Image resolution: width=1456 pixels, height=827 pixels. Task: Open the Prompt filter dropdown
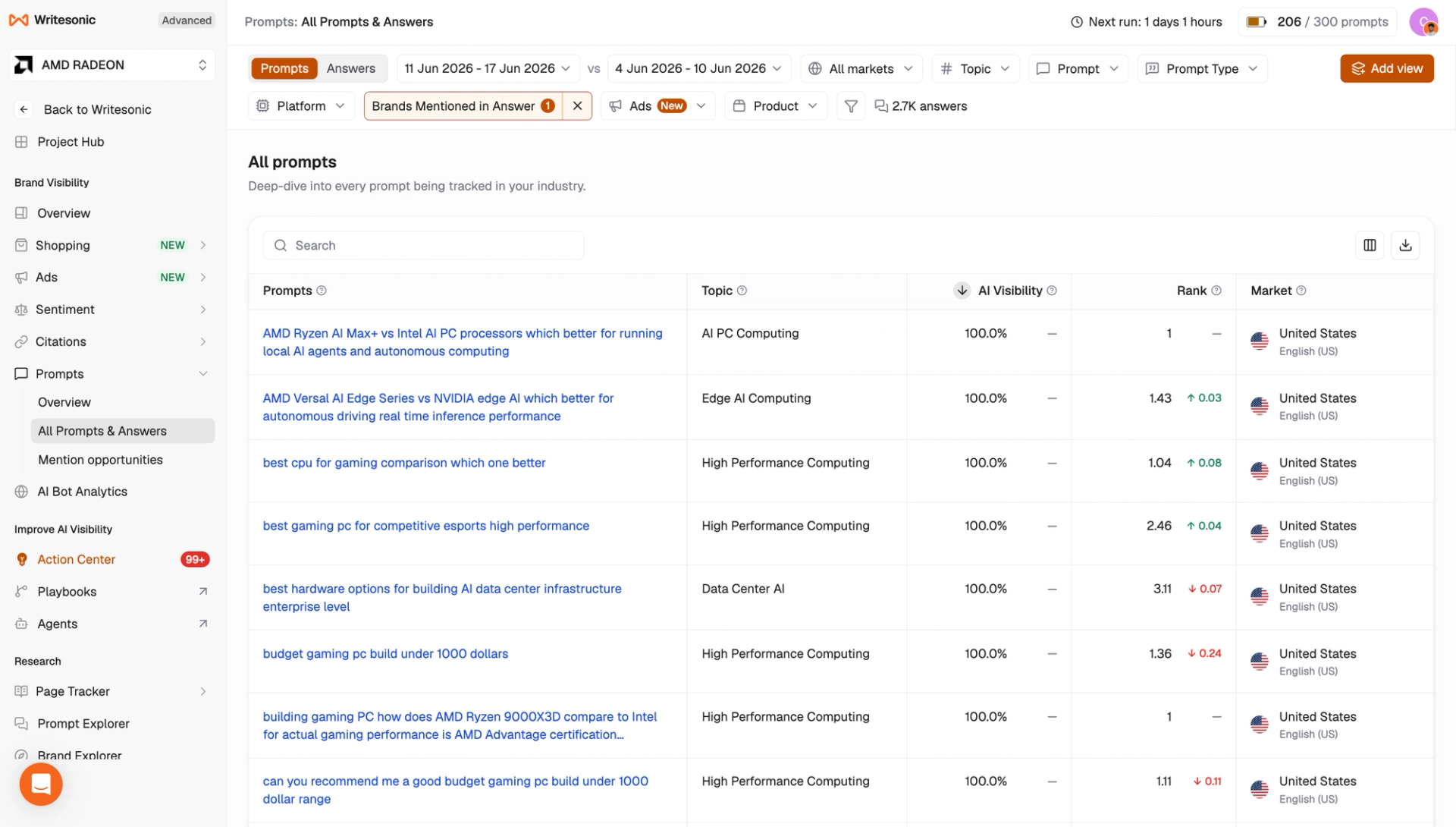(x=1078, y=68)
